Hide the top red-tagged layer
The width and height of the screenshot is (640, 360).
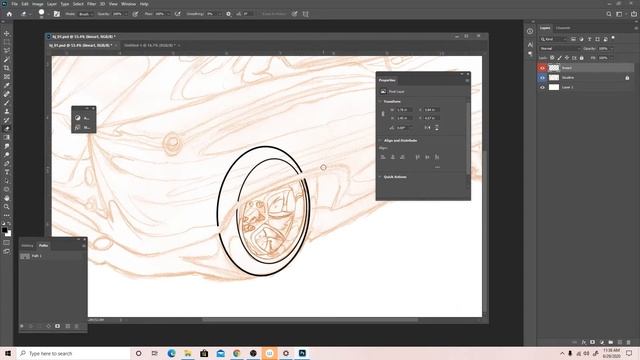542,68
